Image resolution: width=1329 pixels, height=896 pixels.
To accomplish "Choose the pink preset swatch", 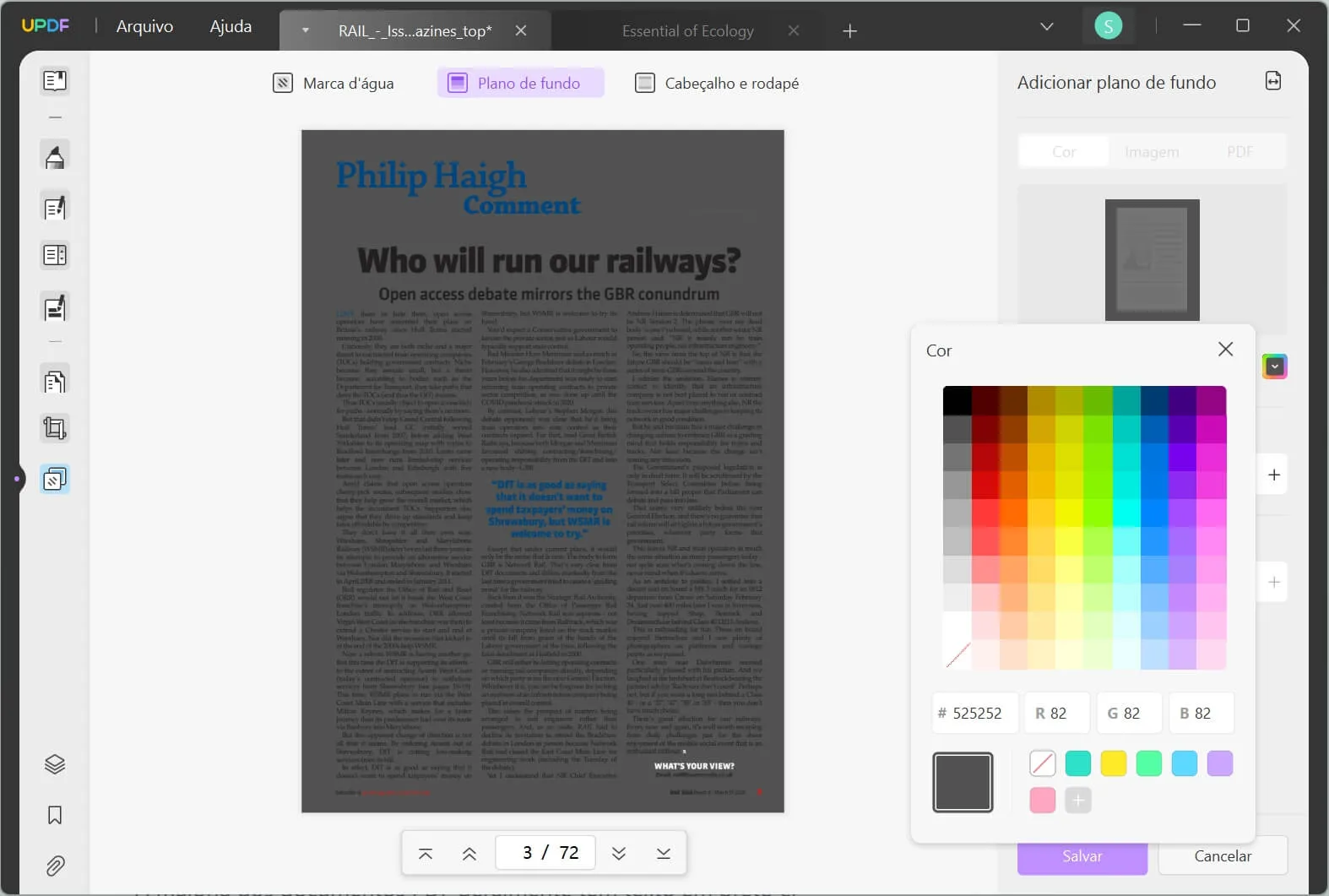I will [x=1043, y=800].
